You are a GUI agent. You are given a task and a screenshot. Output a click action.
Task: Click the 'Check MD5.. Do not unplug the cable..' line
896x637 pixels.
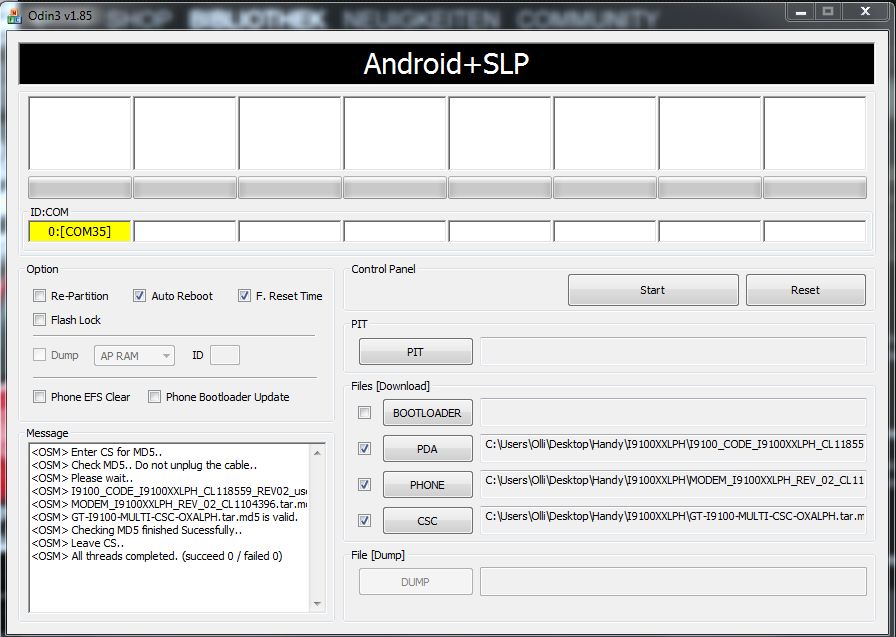144,465
